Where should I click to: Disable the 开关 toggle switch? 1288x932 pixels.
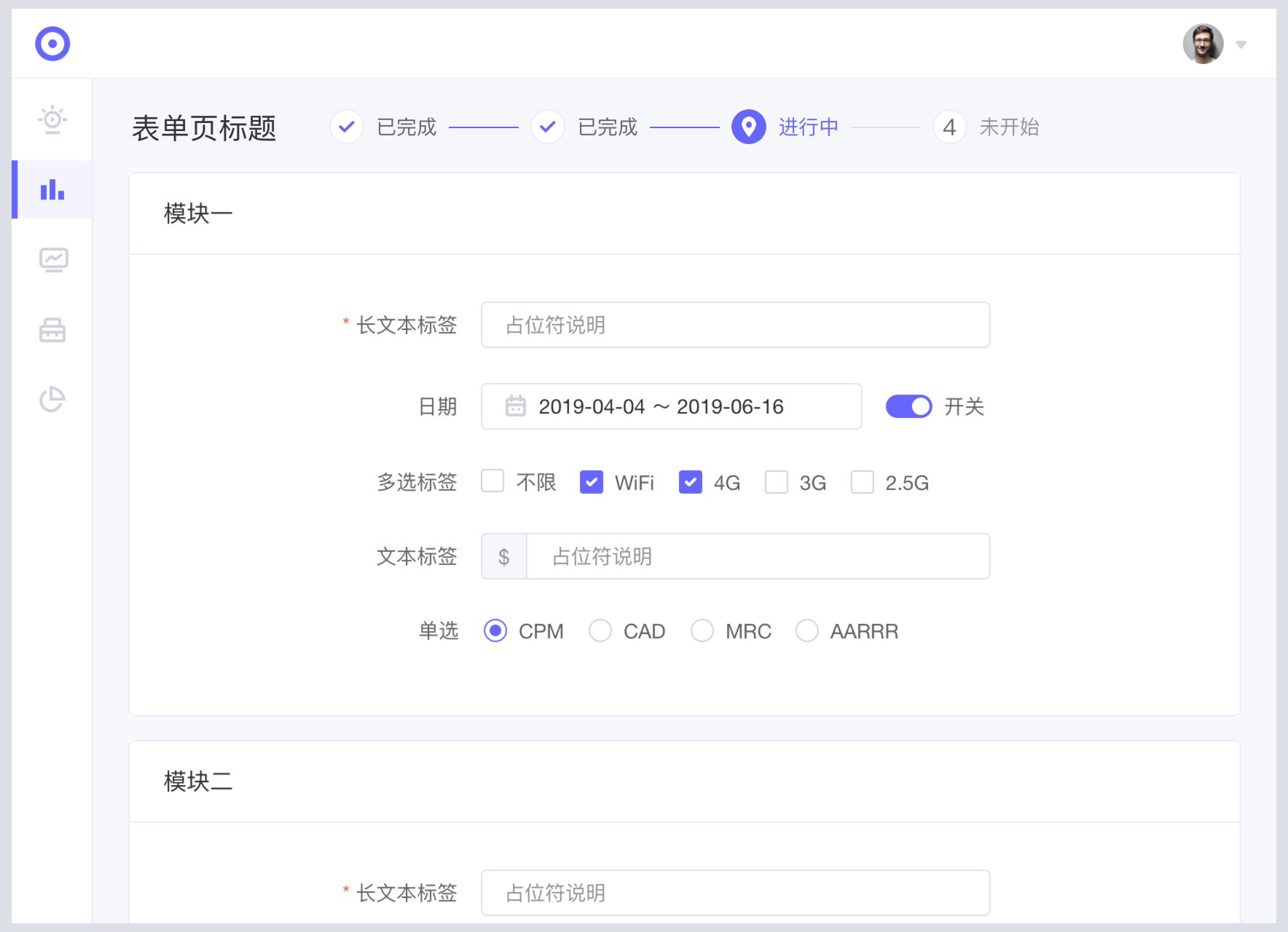coord(908,406)
